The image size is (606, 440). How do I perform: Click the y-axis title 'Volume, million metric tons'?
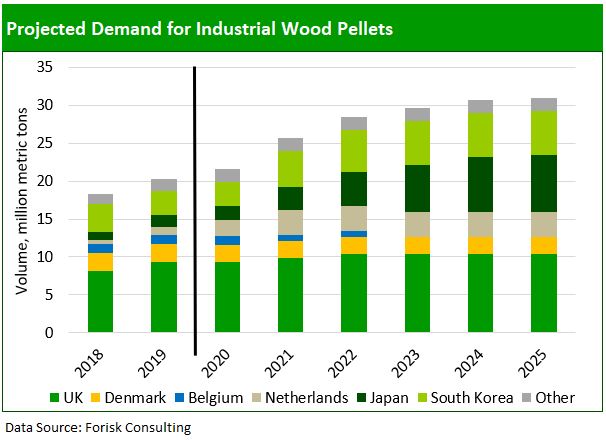[x=22, y=200]
